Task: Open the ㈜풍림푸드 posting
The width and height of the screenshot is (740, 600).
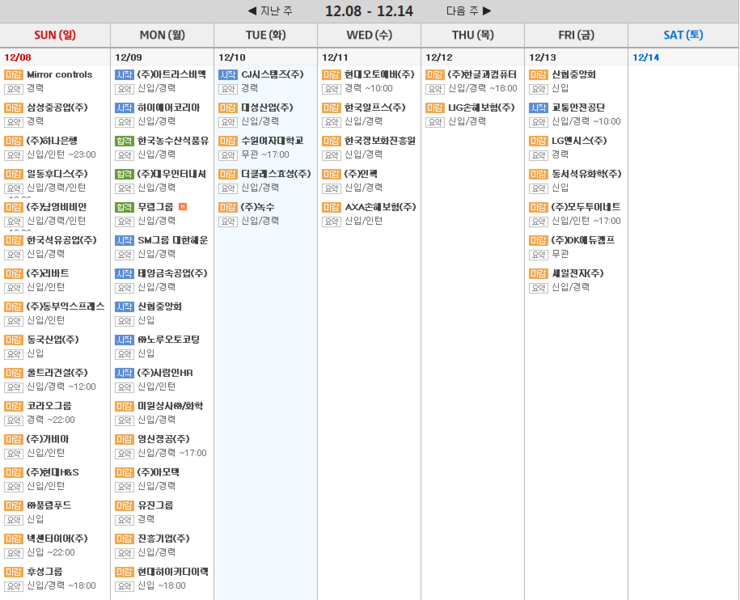Action: point(49,506)
